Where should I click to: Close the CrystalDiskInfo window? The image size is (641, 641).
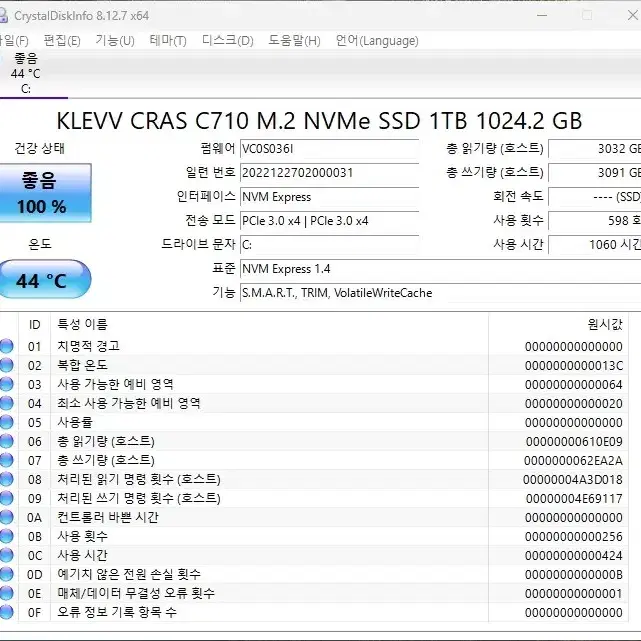(632, 16)
